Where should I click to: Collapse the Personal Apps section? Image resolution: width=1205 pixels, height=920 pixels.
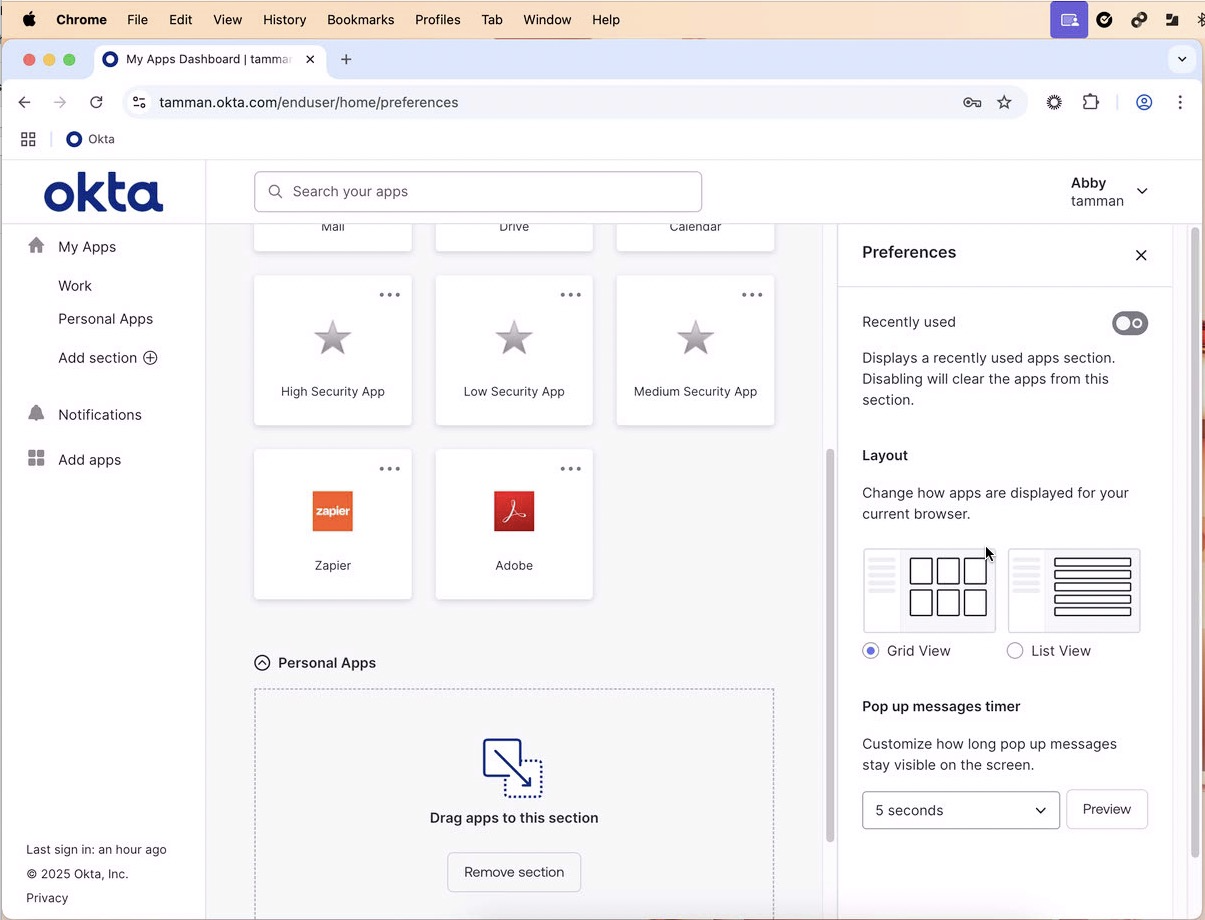click(262, 663)
